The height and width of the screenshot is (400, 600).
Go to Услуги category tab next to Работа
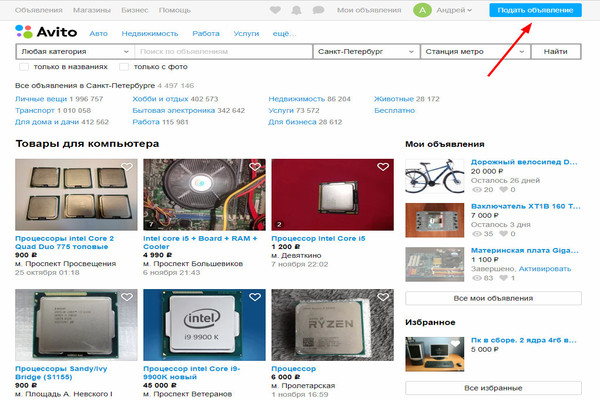point(246,33)
